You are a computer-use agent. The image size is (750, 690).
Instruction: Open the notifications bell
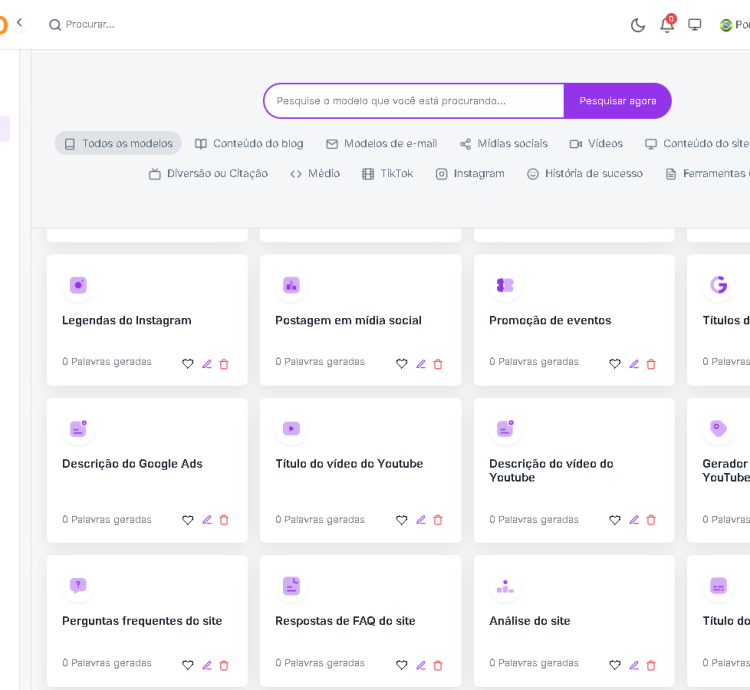coord(667,25)
